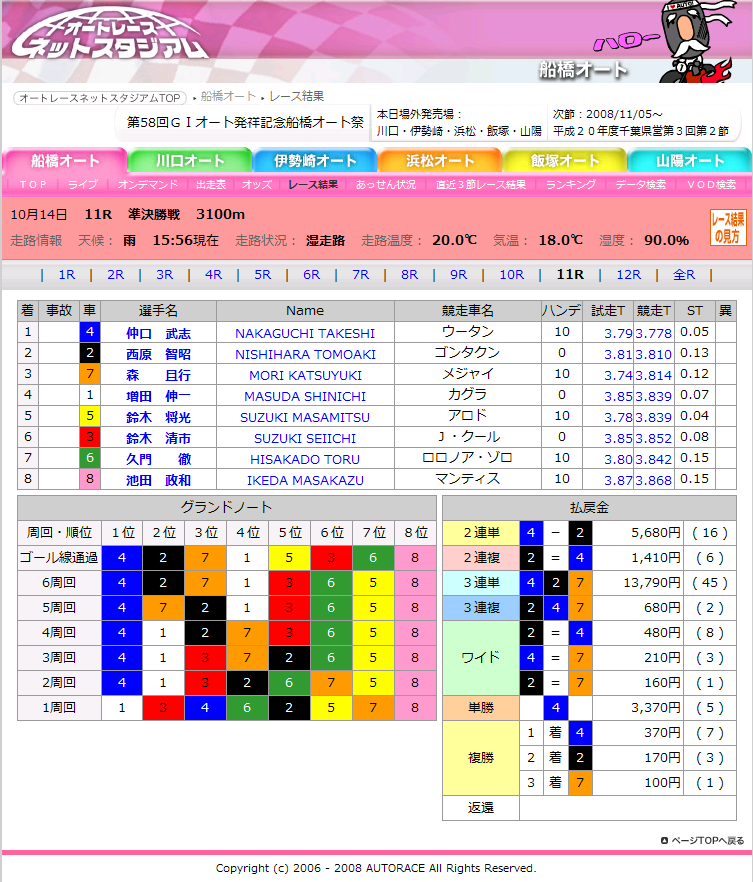Open rider 増田 伸一 profile link

(158, 396)
